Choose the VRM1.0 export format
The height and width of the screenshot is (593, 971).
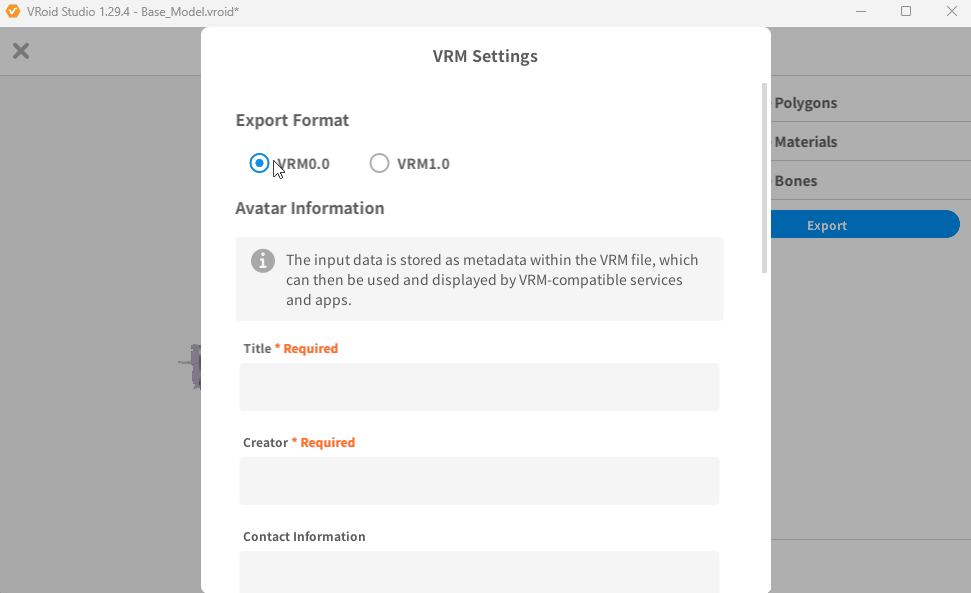click(379, 163)
